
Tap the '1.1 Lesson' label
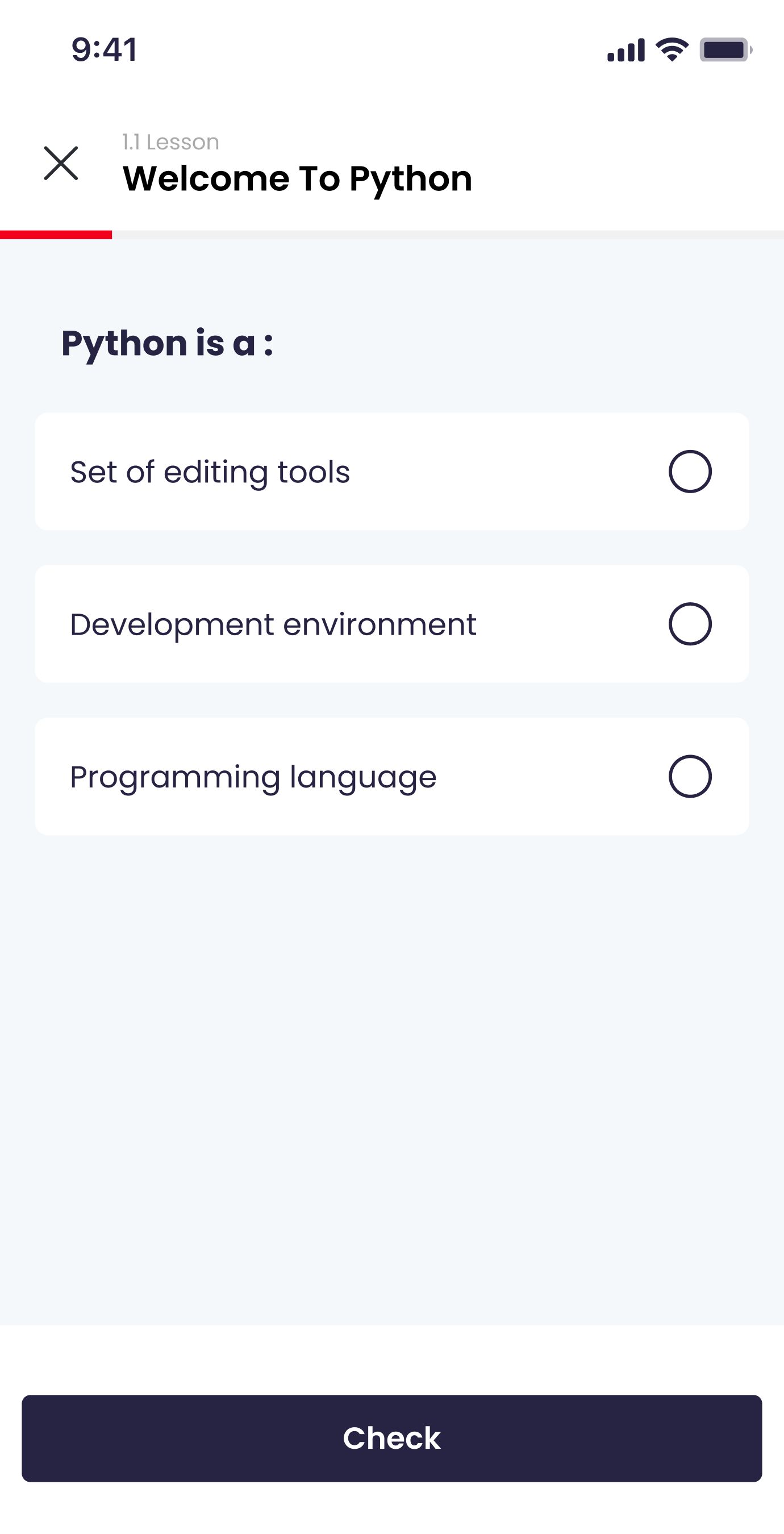(x=170, y=143)
